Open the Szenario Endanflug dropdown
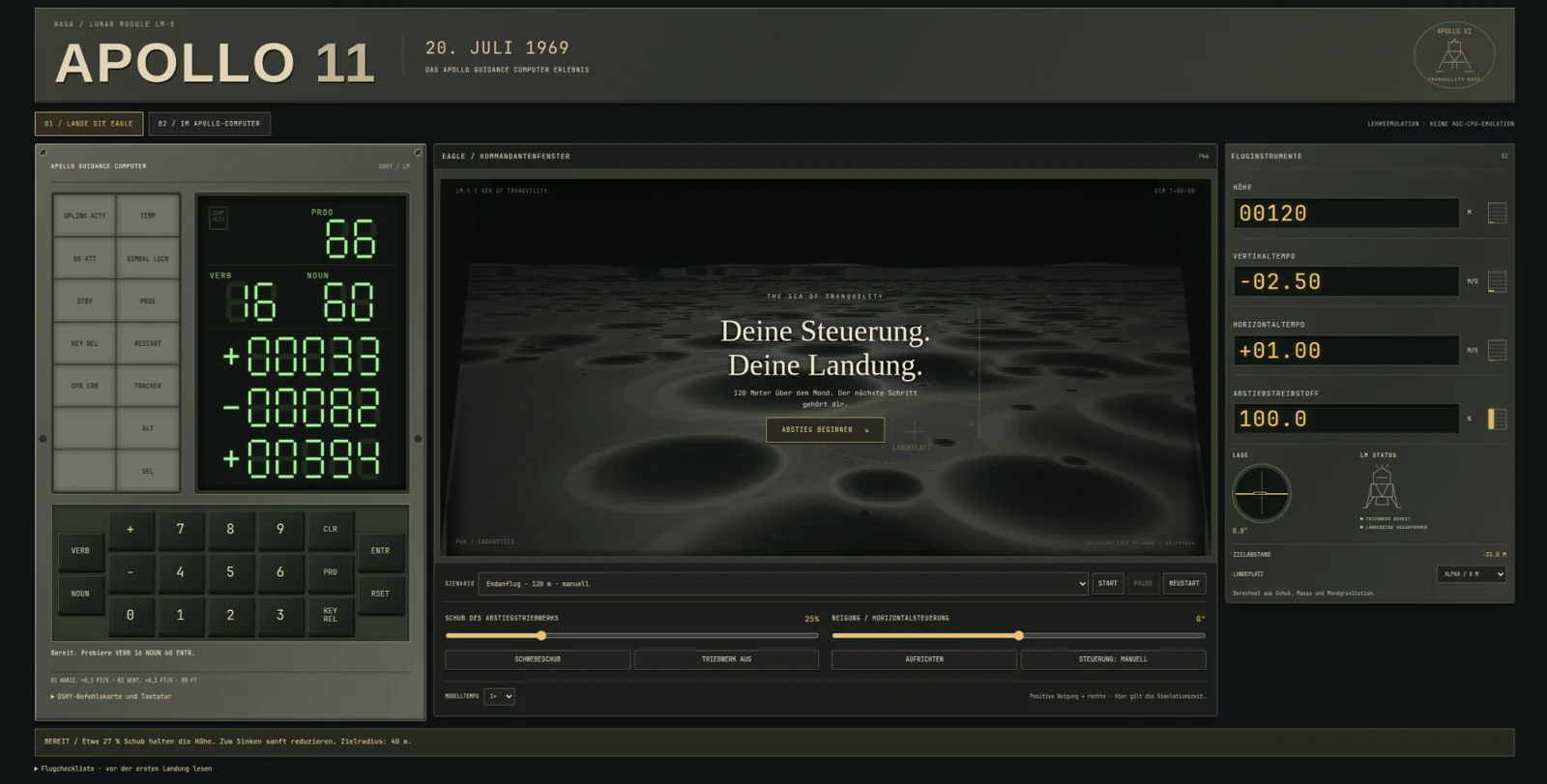The image size is (1547, 784). (x=783, y=584)
